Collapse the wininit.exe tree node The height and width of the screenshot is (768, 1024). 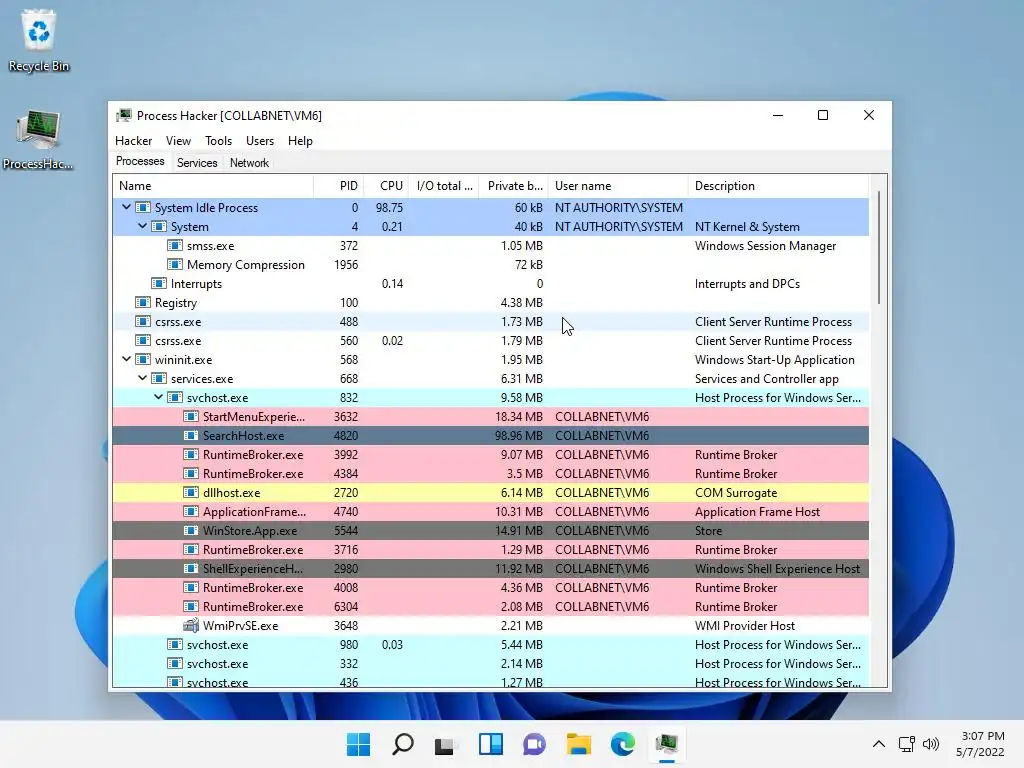pos(126,359)
